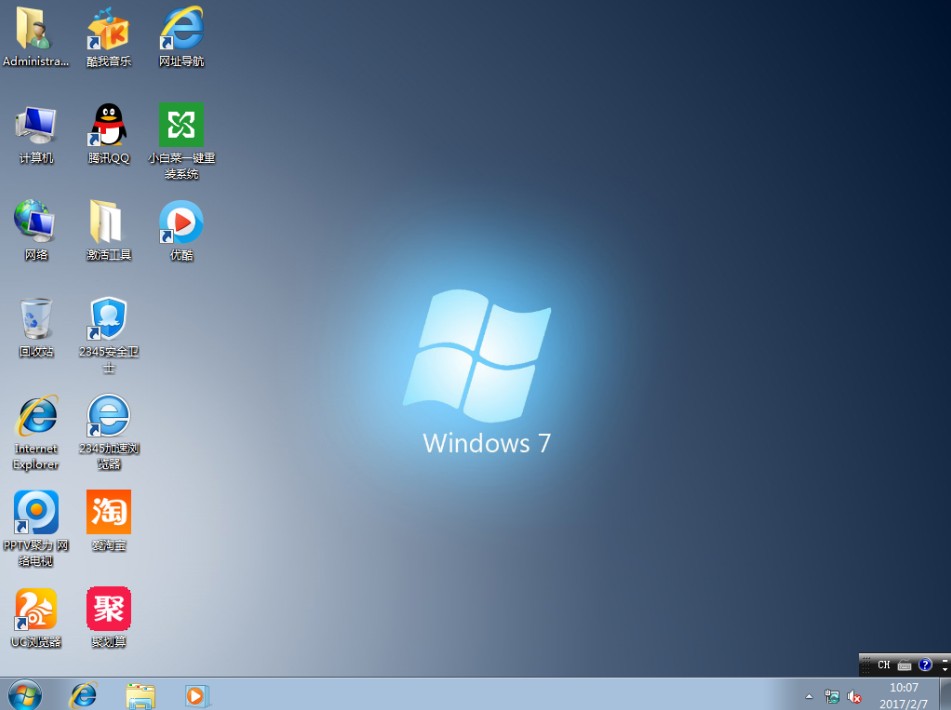Click the network status tray icon
The height and width of the screenshot is (710, 951).
832,697
